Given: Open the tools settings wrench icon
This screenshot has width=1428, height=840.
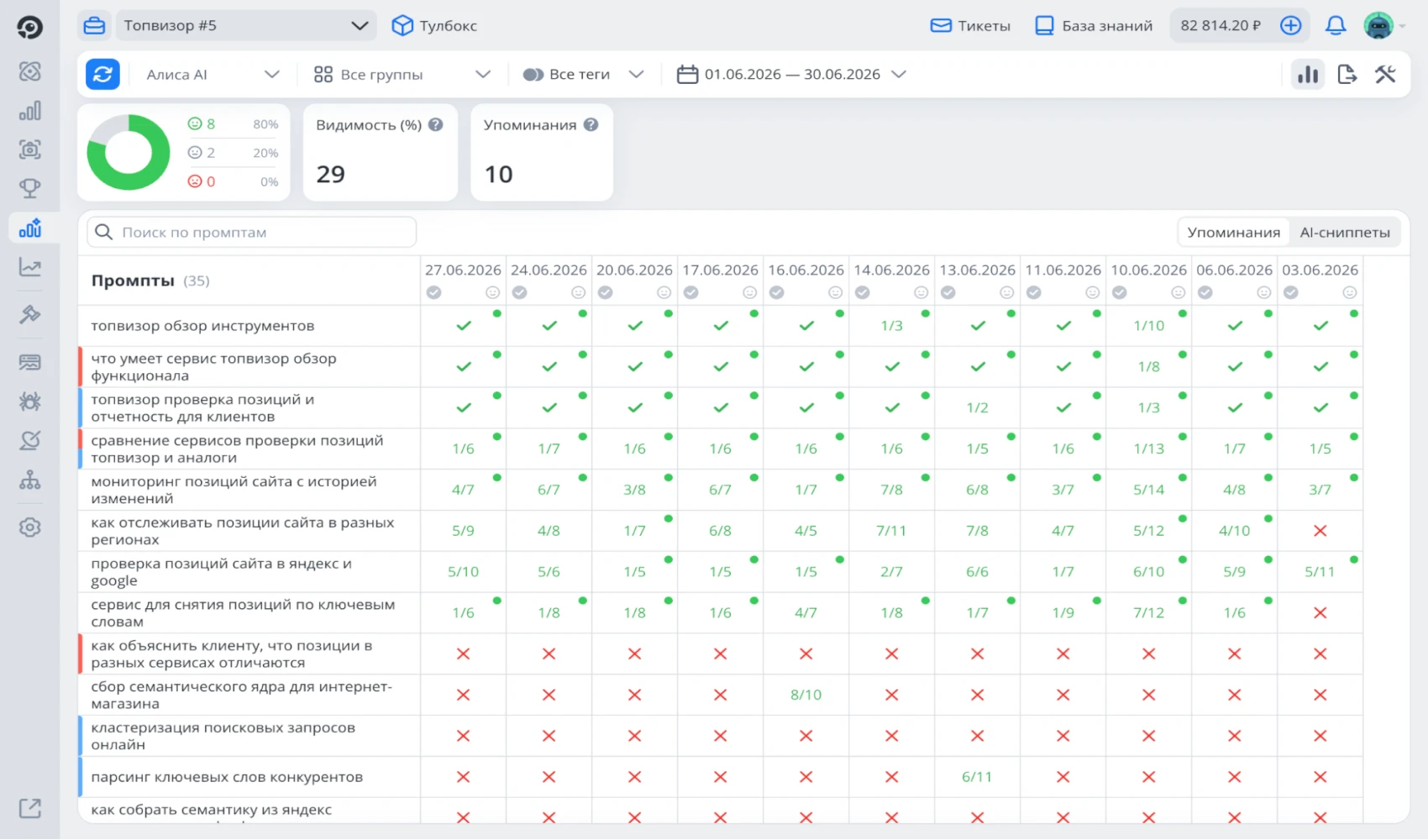Looking at the screenshot, I should coord(1385,74).
